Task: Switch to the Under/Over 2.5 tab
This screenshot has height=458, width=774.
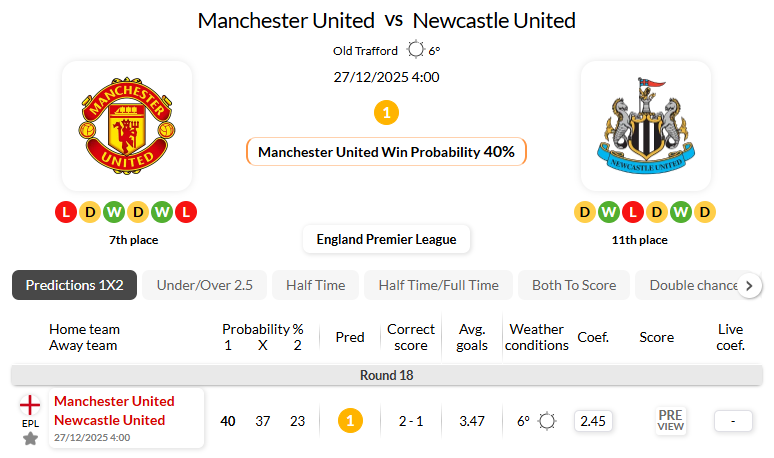Action: (x=204, y=285)
